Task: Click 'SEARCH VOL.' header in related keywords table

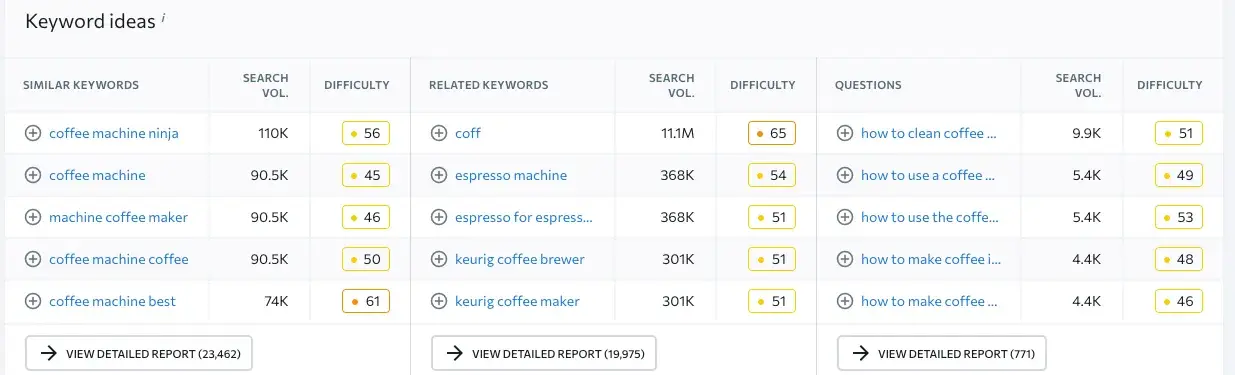Action: [x=671, y=85]
